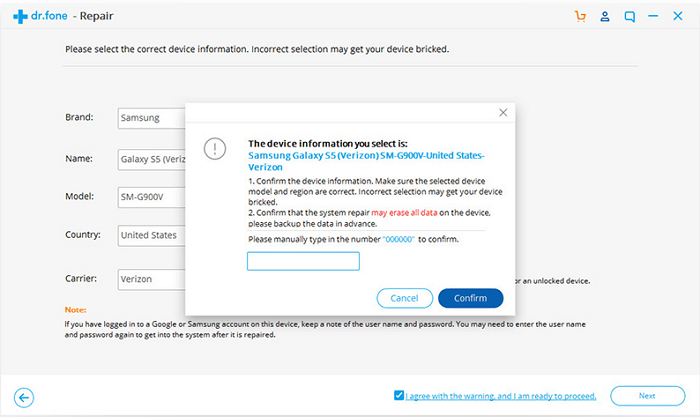The width and height of the screenshot is (700, 417).
Task: Minimize the dr.fone window
Action: [x=655, y=16]
